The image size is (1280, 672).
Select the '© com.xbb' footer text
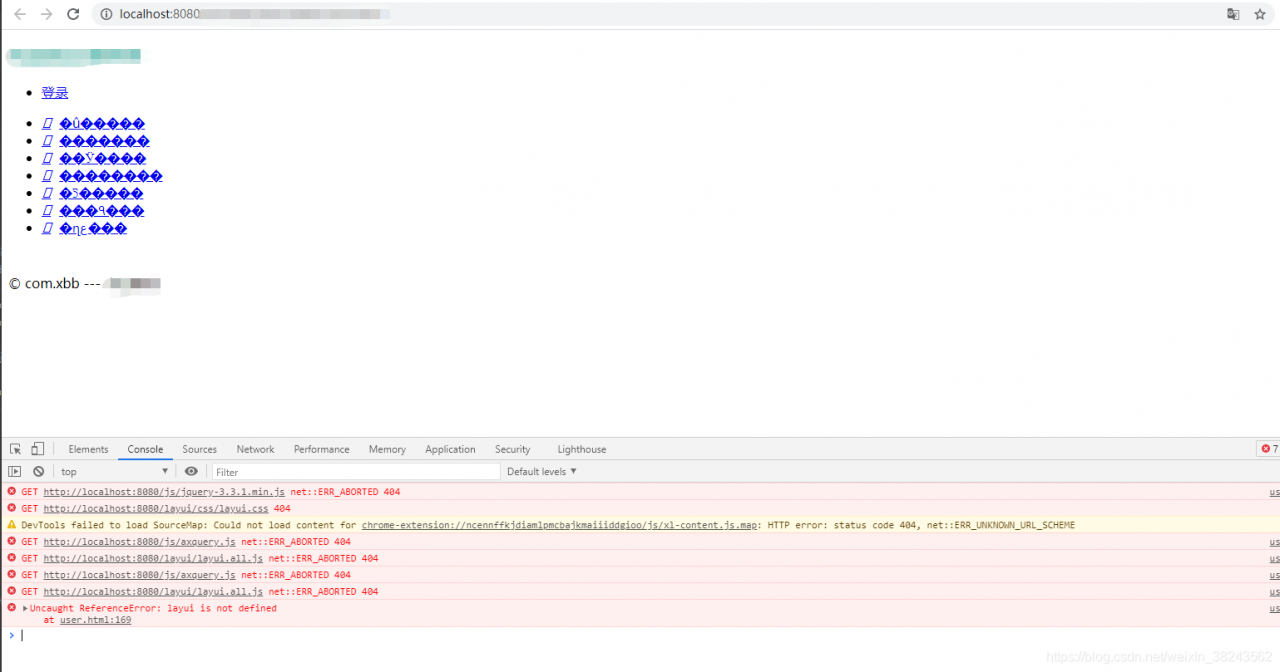43,283
